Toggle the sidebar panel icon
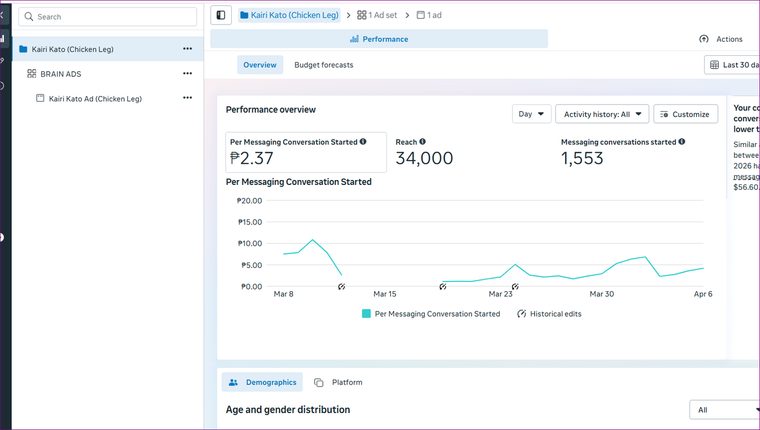 tap(221, 15)
